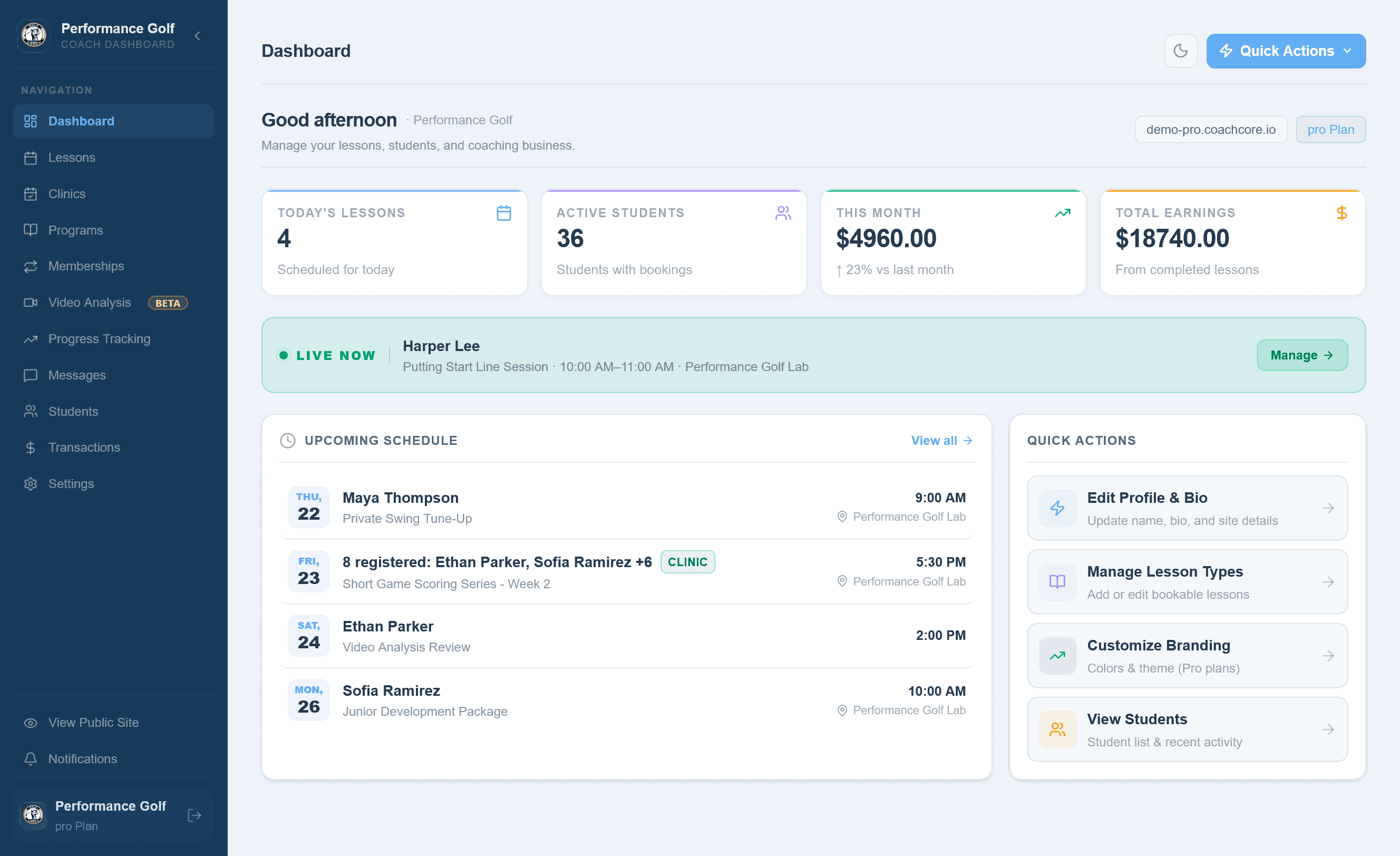Click the book icon on Manage Lesson Types
Screen dimensions: 1400x856
pos(1057,582)
